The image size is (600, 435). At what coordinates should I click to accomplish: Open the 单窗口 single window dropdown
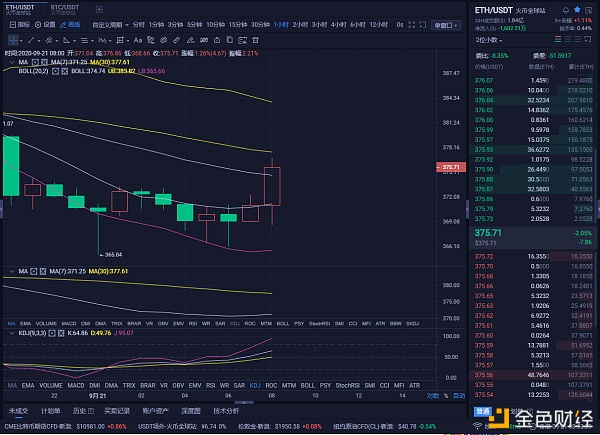445,25
